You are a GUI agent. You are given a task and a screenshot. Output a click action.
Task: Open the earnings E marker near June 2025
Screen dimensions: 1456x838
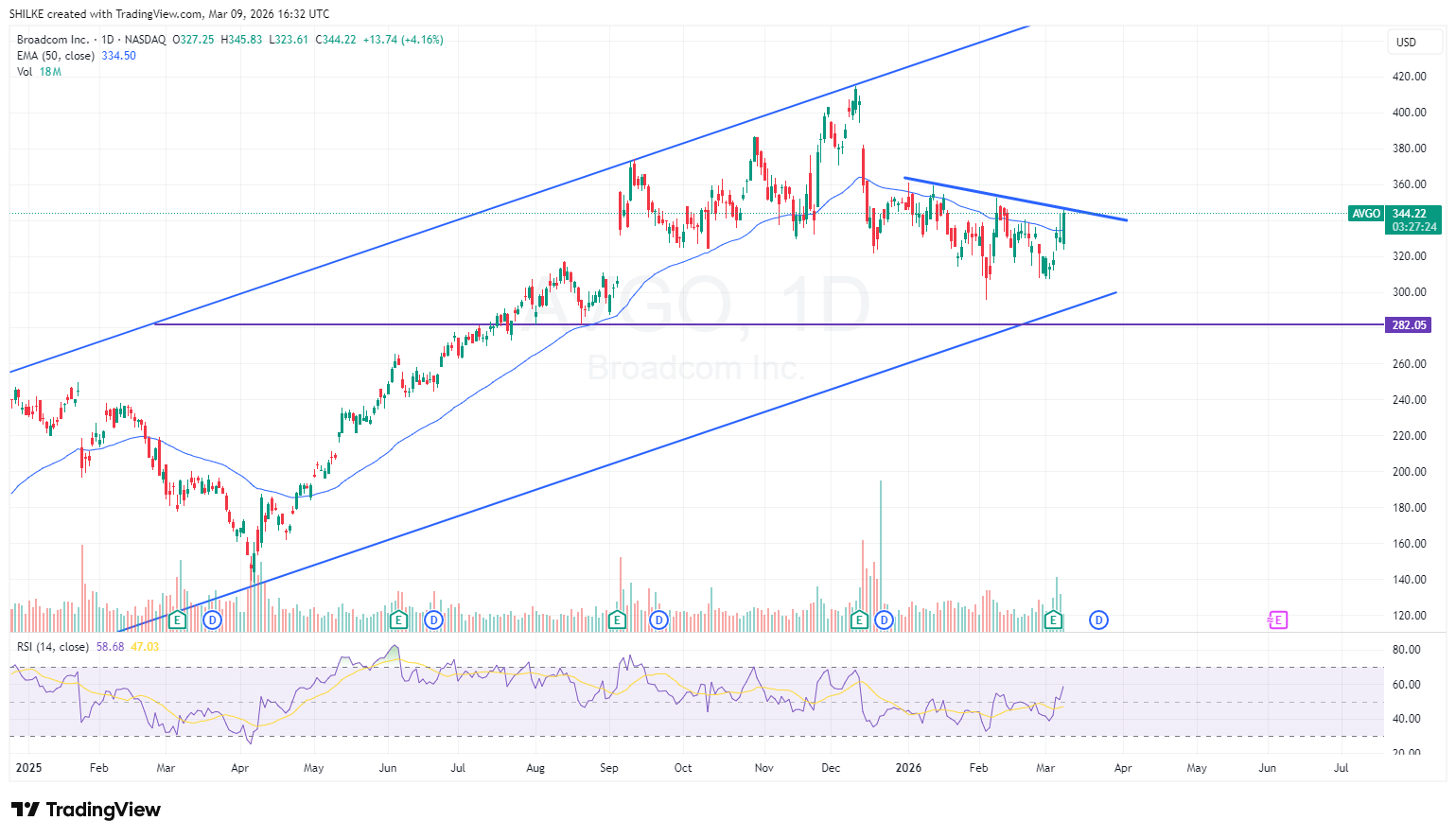coord(398,620)
